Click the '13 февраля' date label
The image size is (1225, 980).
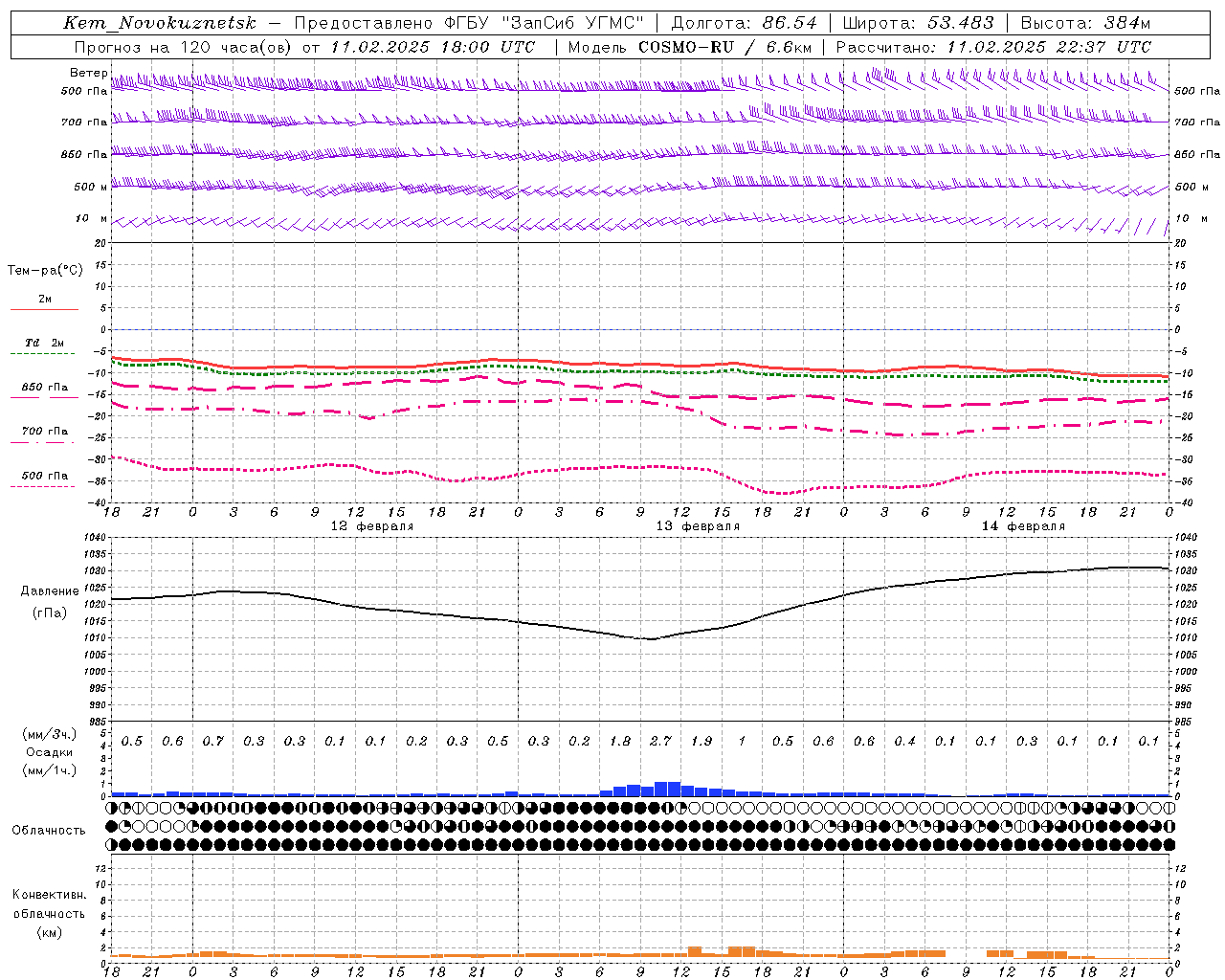coord(698,525)
